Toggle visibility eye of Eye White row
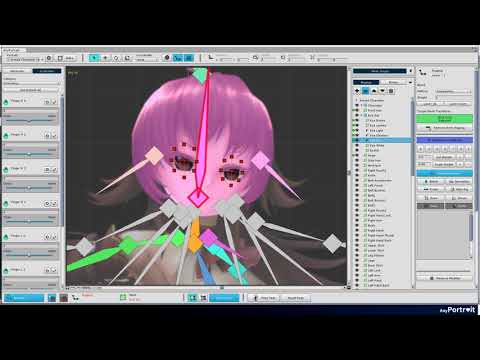This screenshot has height=360, width=480. pyautogui.click(x=356, y=145)
